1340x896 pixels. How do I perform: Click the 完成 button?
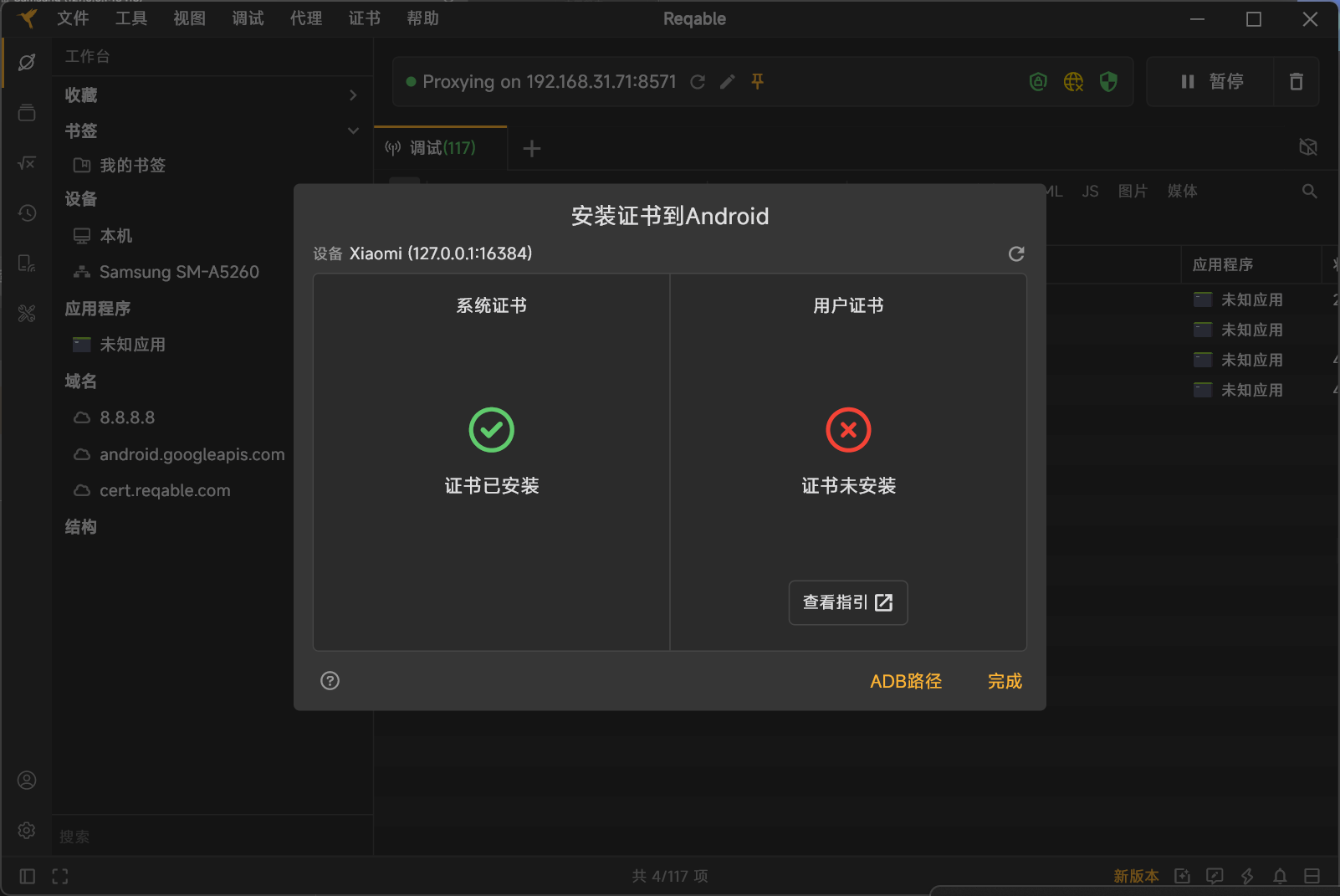click(1005, 681)
